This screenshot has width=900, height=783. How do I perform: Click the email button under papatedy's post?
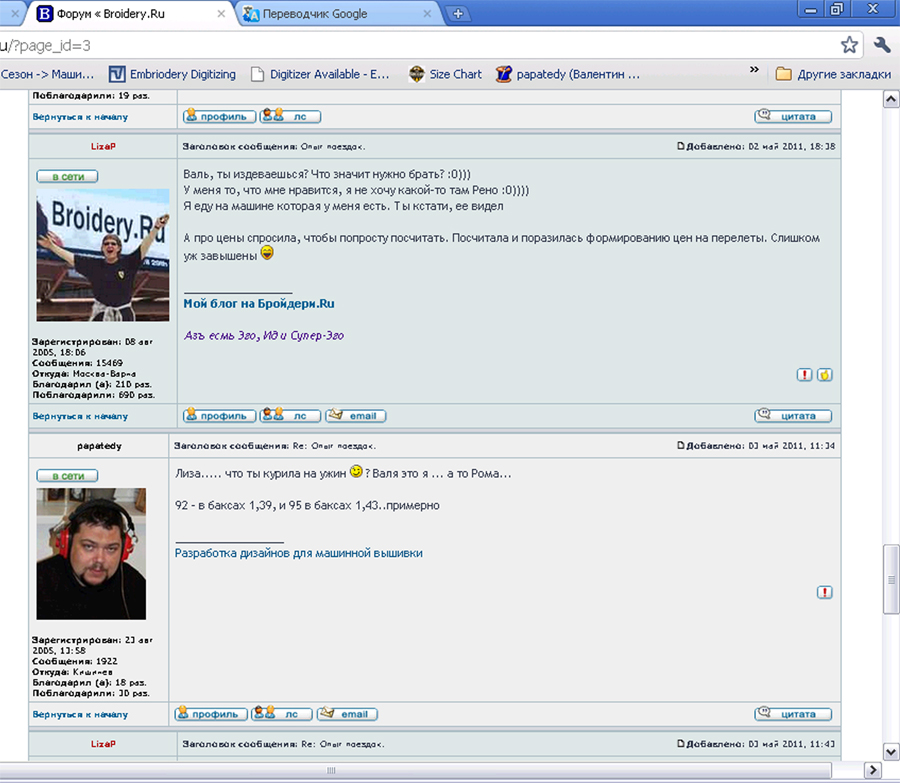point(347,714)
